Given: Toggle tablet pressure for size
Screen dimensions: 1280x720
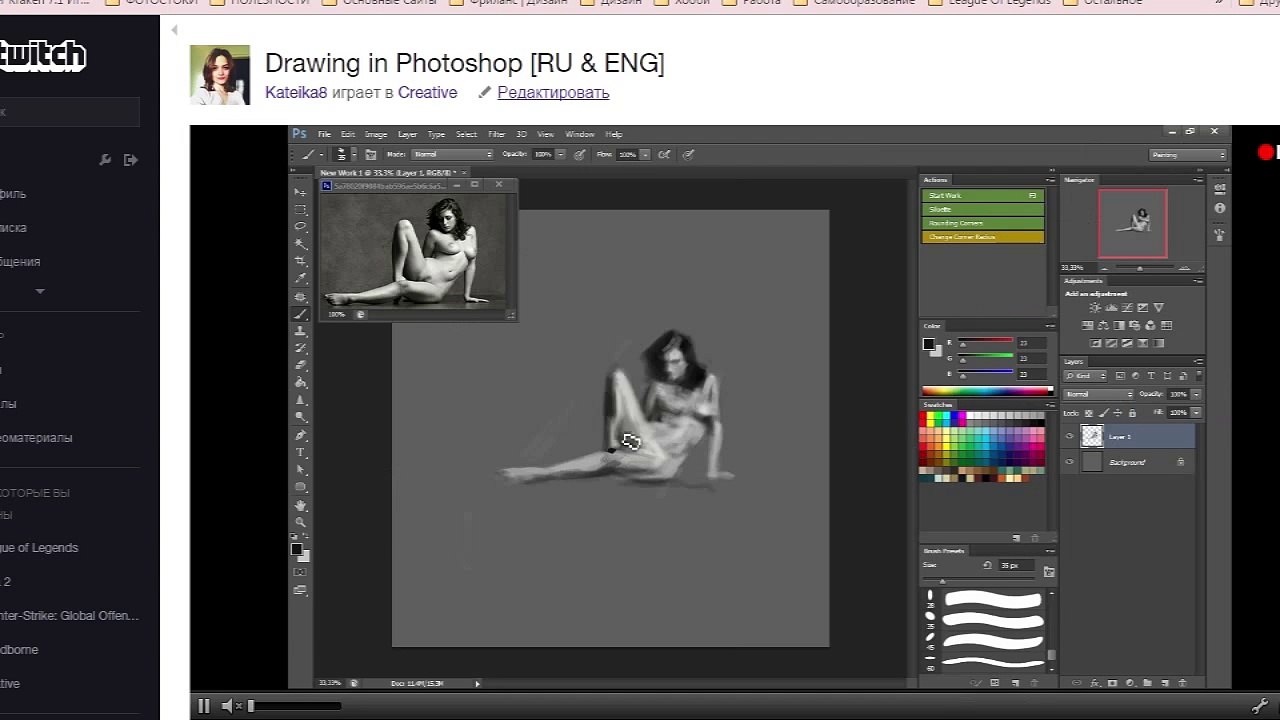Looking at the screenshot, I should 688,154.
